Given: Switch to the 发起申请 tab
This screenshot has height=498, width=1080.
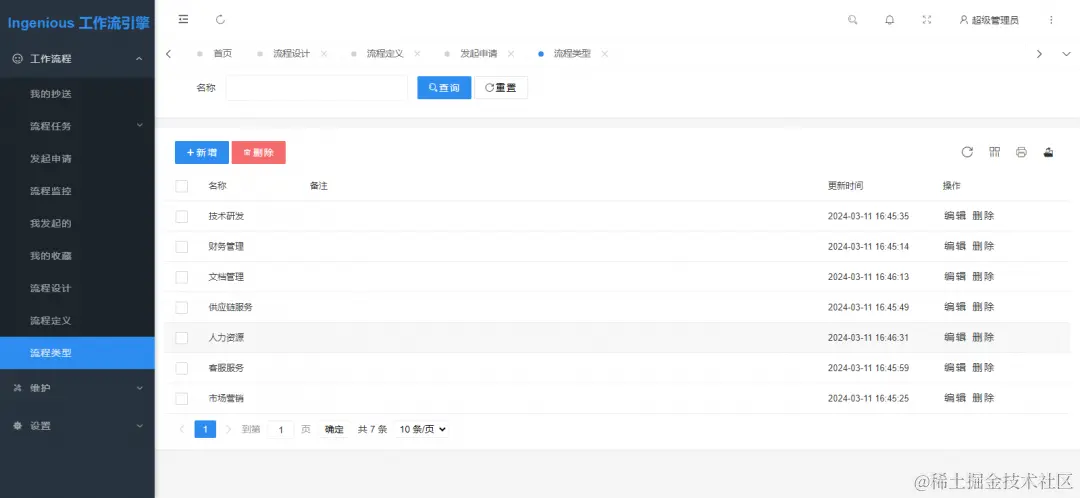Looking at the screenshot, I should click(x=479, y=54).
